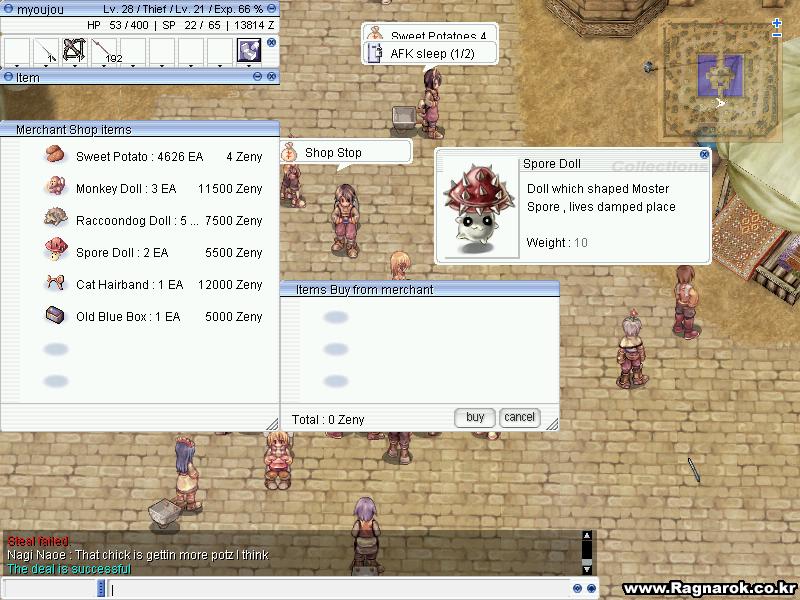Click the Monkey Doll item icon
Screen dimensions: 800x600
click(56, 188)
